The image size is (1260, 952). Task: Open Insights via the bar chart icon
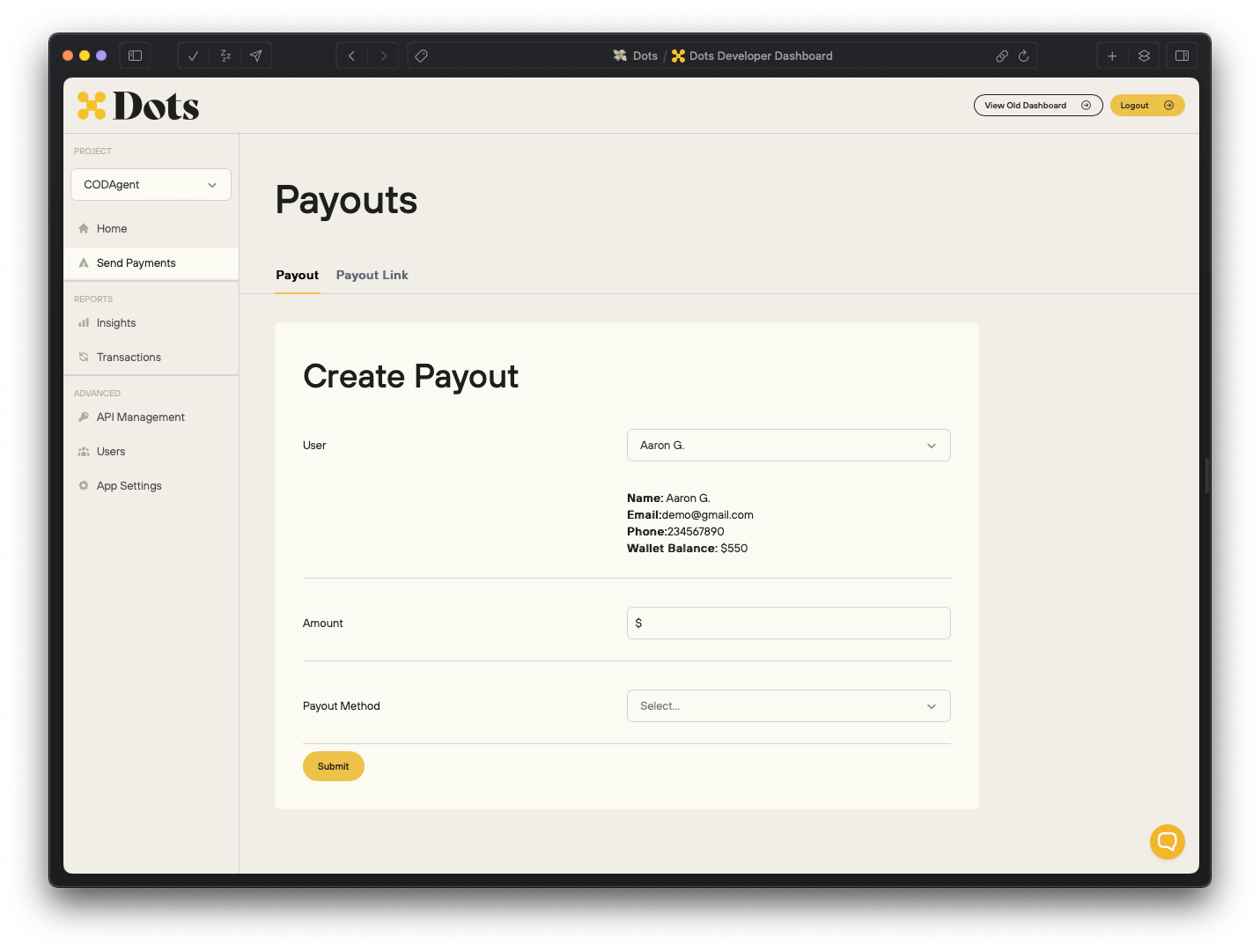click(83, 322)
